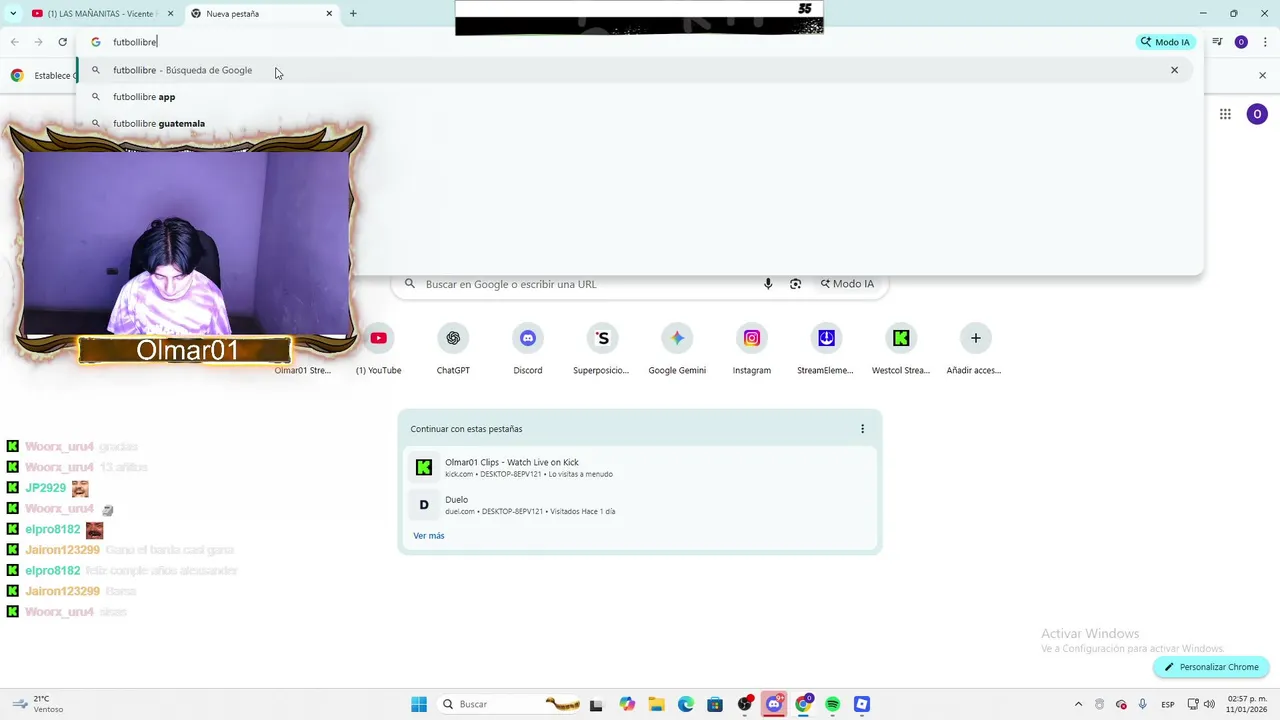The image size is (1280, 720).
Task: Click the Ver más link
Action: (429, 536)
